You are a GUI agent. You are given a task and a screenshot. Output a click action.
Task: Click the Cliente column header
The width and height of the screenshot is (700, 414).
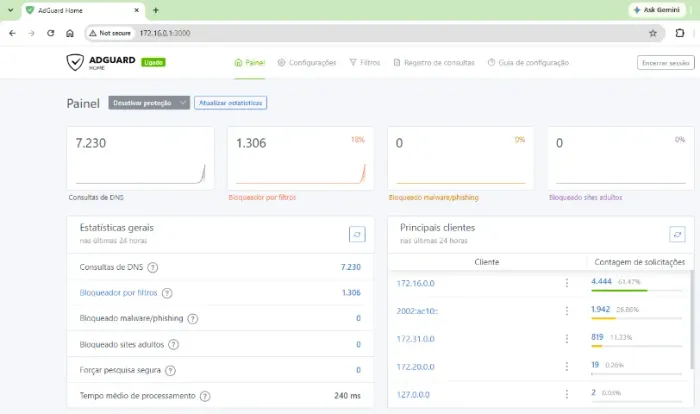487,262
